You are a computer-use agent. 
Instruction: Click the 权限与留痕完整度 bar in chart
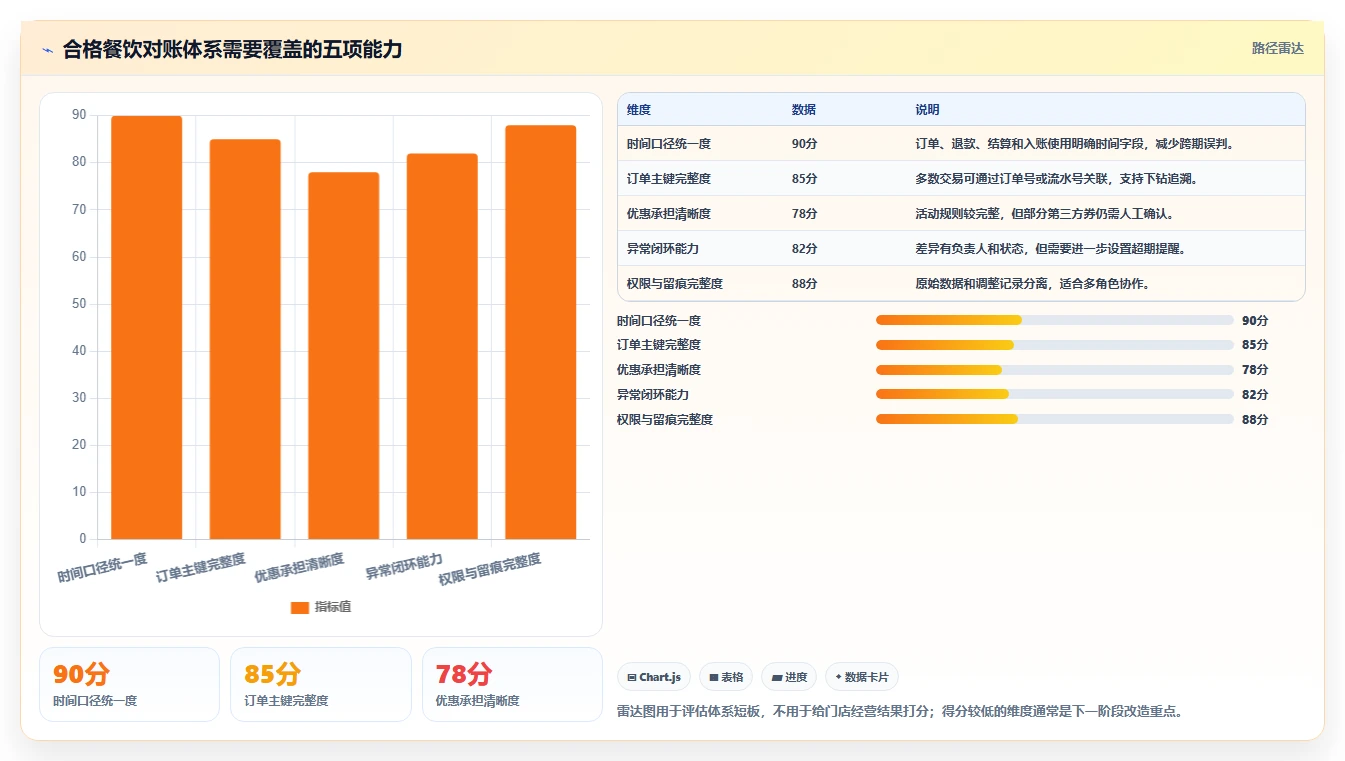coord(540,332)
